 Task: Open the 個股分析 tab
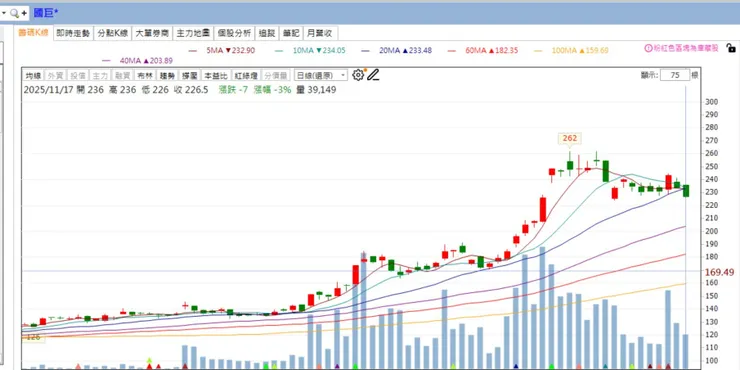coord(234,33)
